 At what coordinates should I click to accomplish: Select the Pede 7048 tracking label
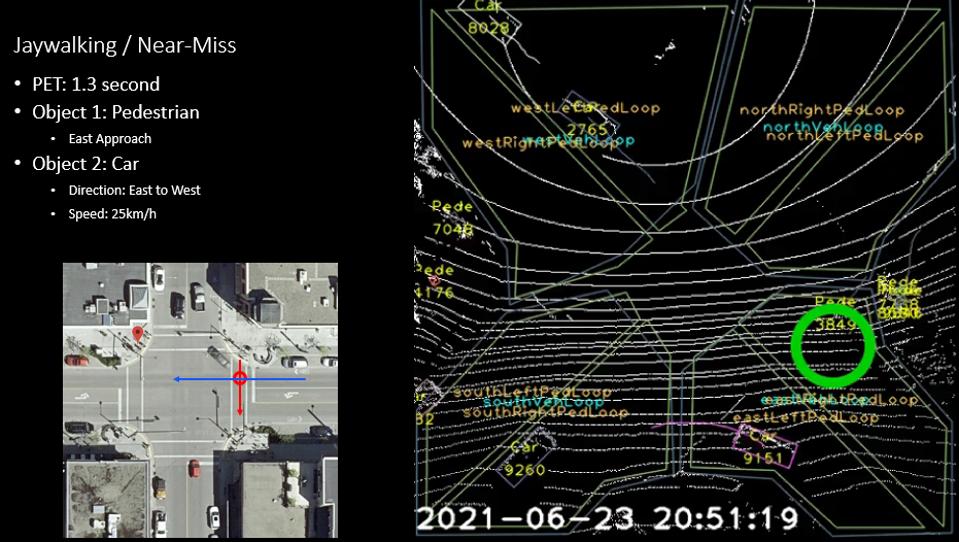point(453,219)
